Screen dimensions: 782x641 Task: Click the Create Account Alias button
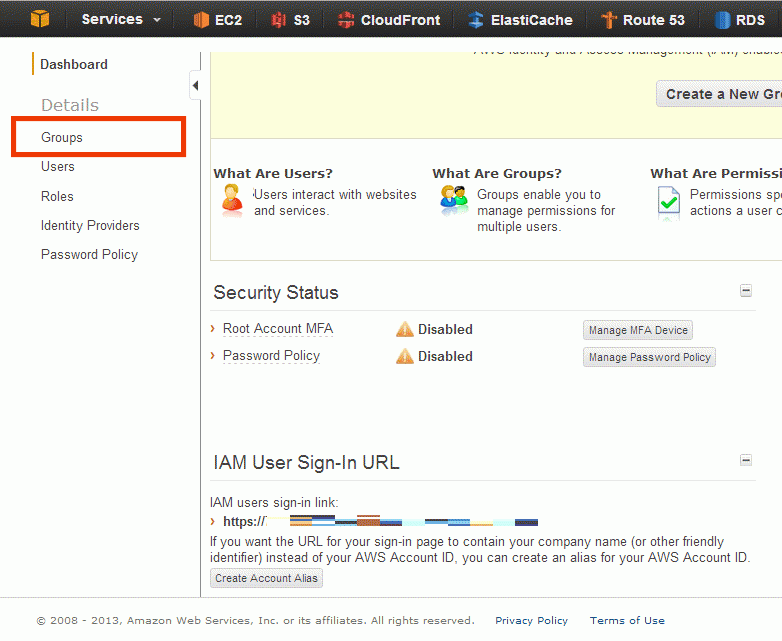coord(266,578)
